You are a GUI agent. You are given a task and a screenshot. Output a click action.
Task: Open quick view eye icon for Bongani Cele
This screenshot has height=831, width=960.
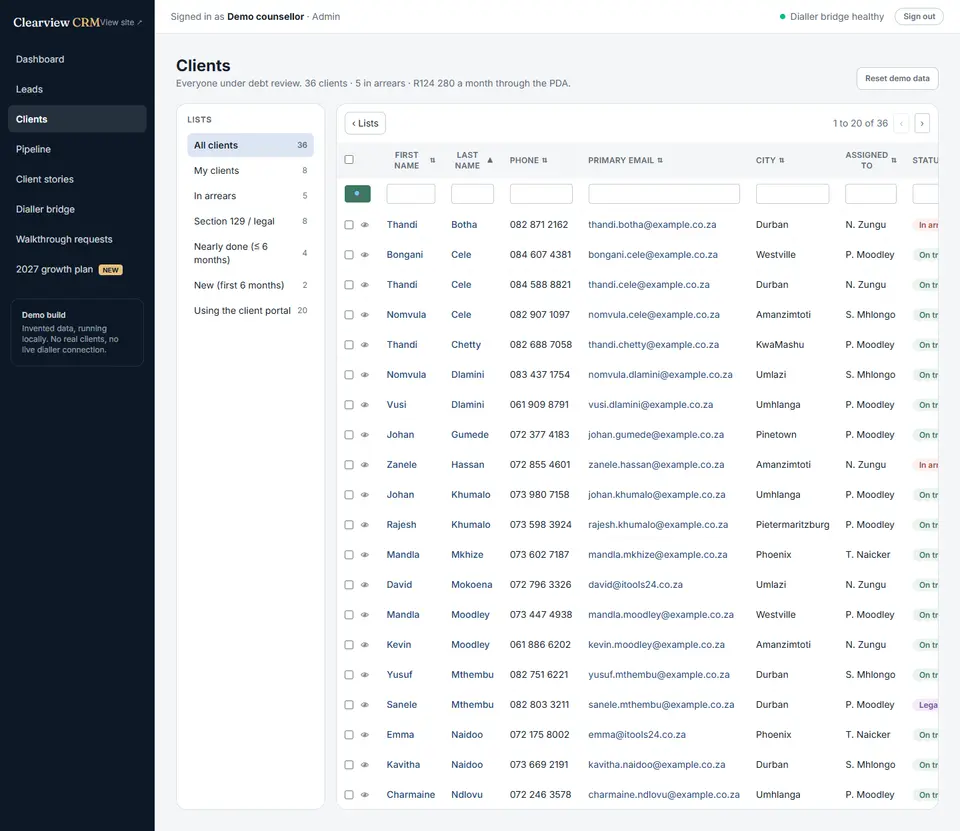[365, 255]
